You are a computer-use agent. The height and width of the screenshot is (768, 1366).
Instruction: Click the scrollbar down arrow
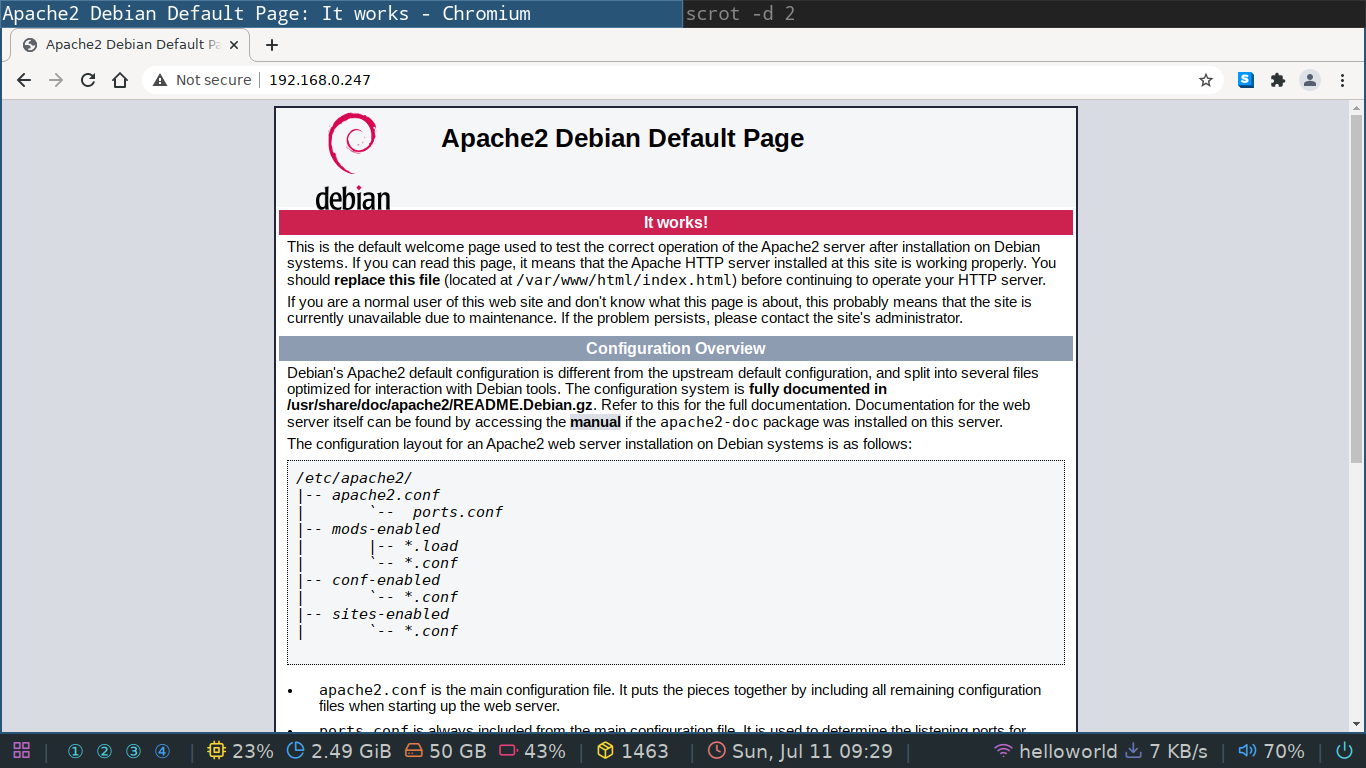1357,725
